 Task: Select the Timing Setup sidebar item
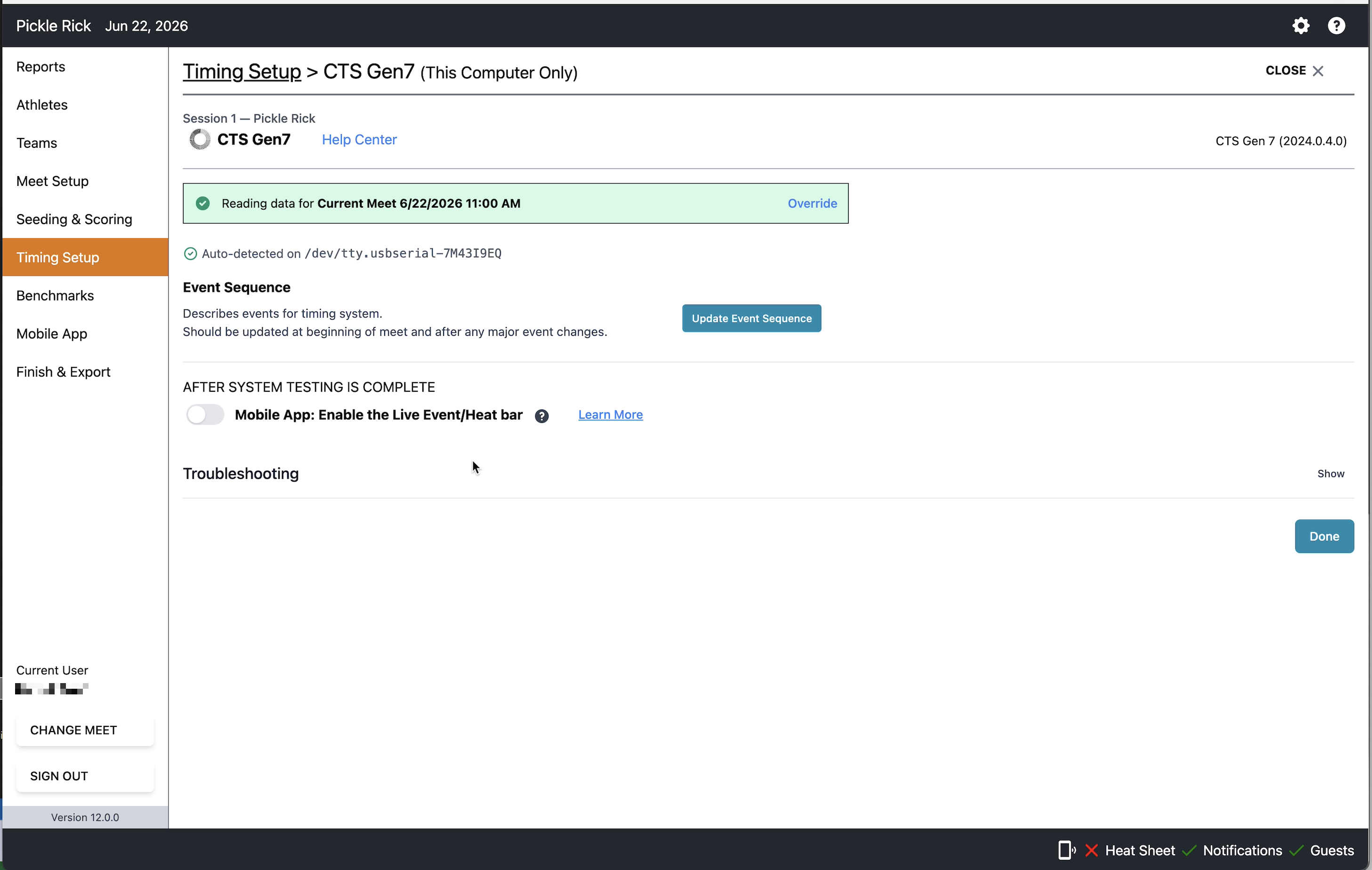point(86,258)
